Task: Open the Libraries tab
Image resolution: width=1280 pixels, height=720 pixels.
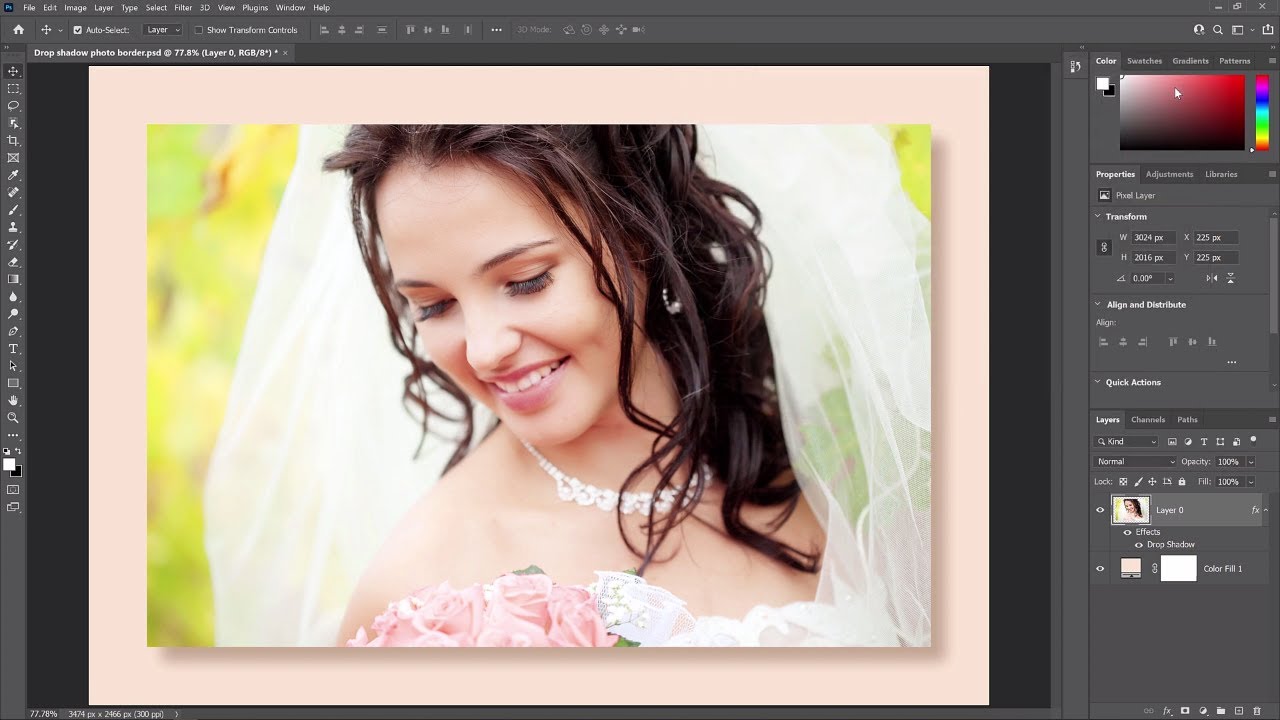Action: point(1221,174)
